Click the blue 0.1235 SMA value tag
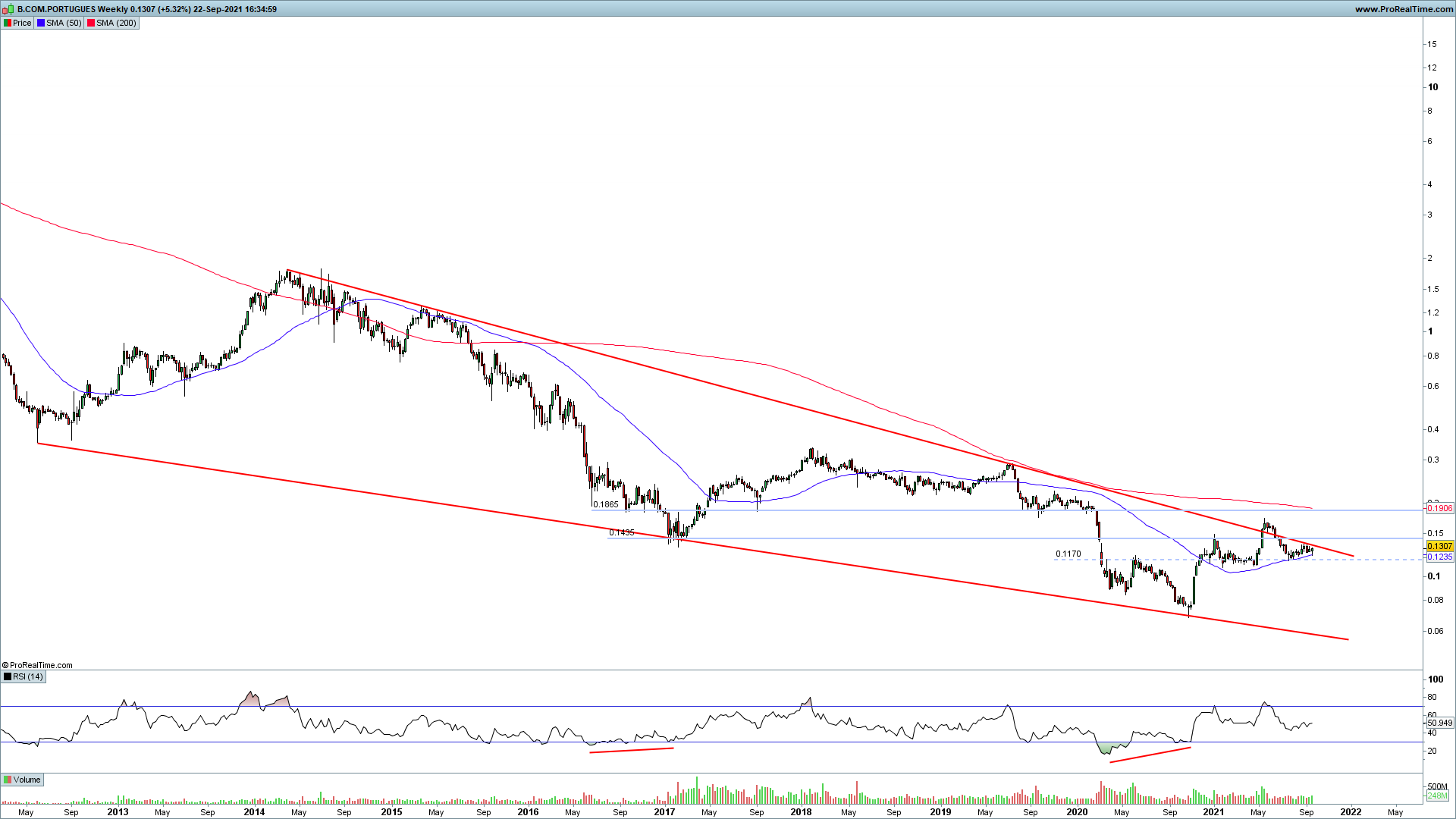This screenshot has width=1456, height=819. click(1439, 557)
